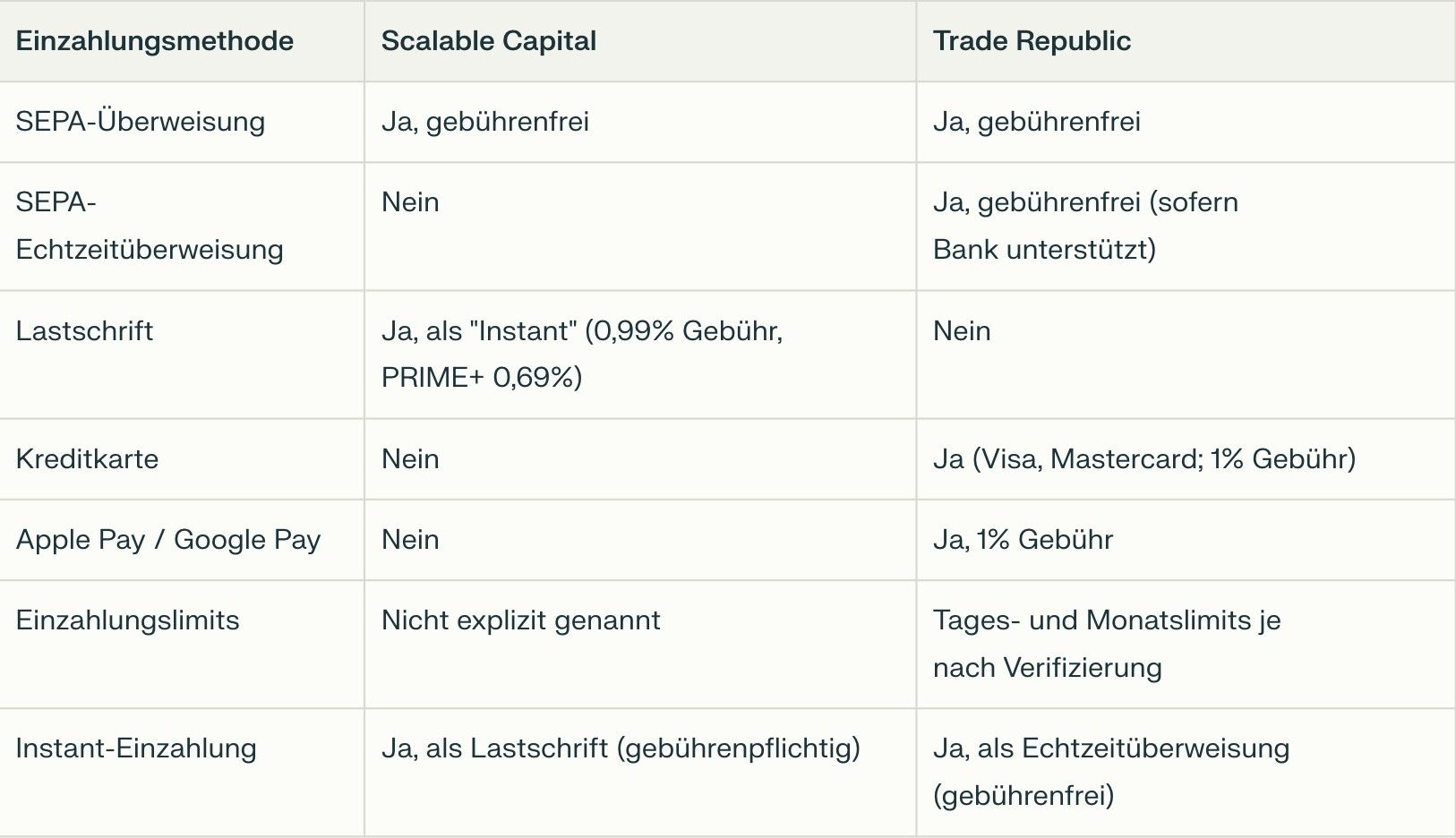Click the Einzahlungslimits row label

128,620
